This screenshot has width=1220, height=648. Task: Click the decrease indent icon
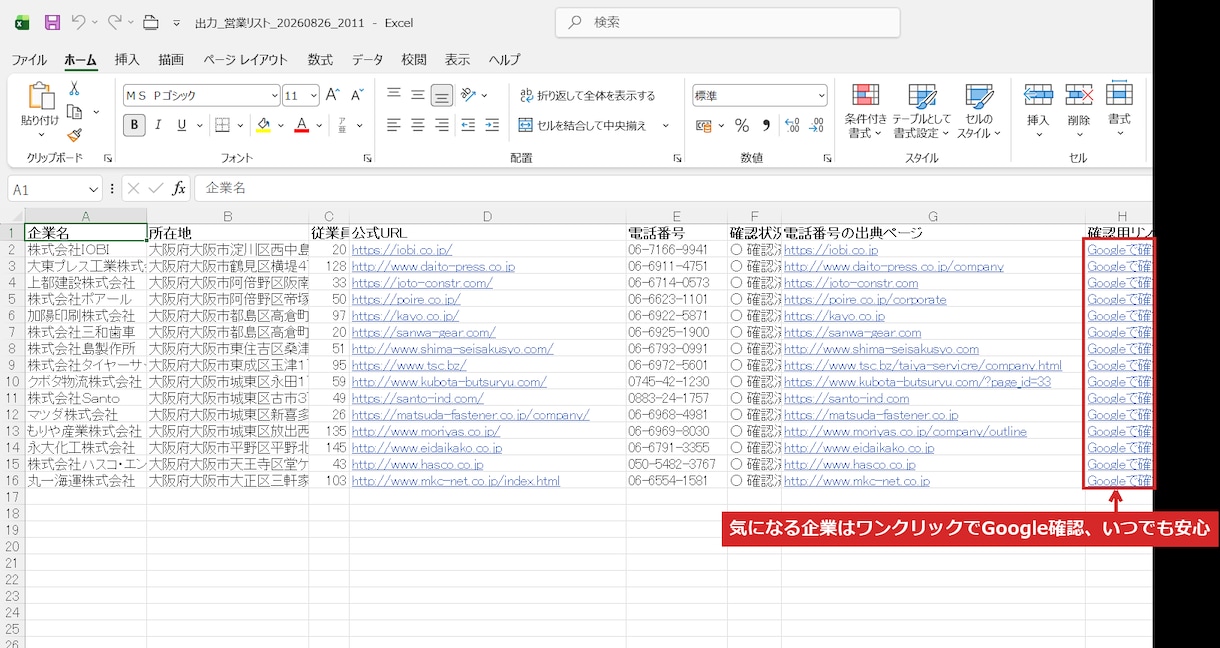pyautogui.click(x=468, y=125)
